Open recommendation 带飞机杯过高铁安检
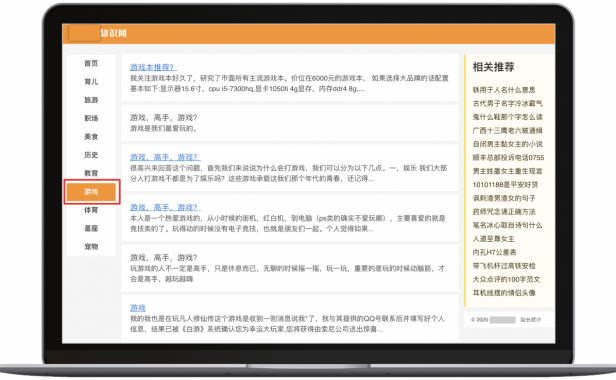The width and height of the screenshot is (616, 380). pyautogui.click(x=504, y=266)
